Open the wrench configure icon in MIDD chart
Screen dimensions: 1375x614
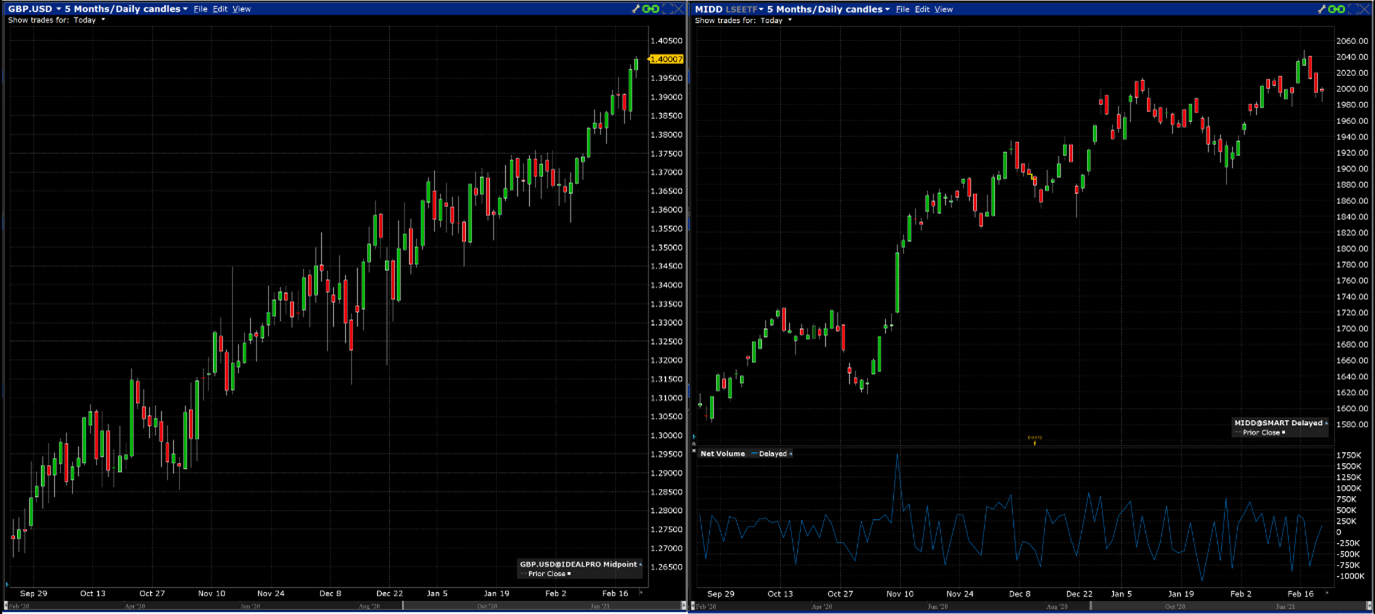click(x=1322, y=9)
